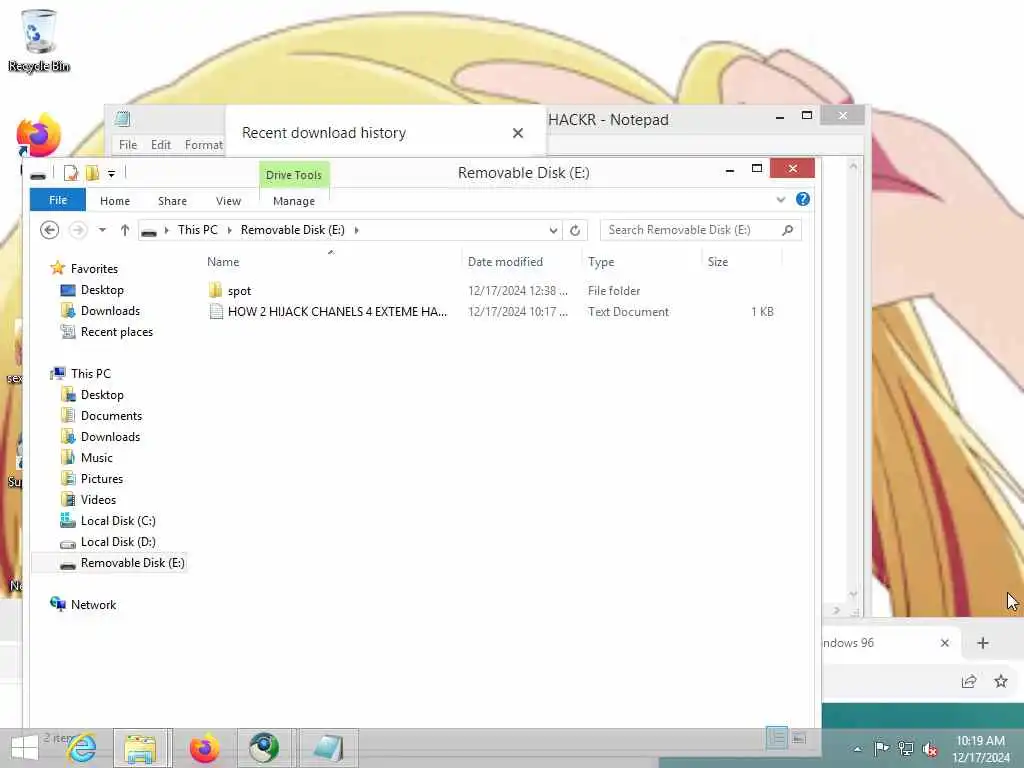Select This PC in the navigation pane
Viewport: 1024px width, 768px height.
91,374
